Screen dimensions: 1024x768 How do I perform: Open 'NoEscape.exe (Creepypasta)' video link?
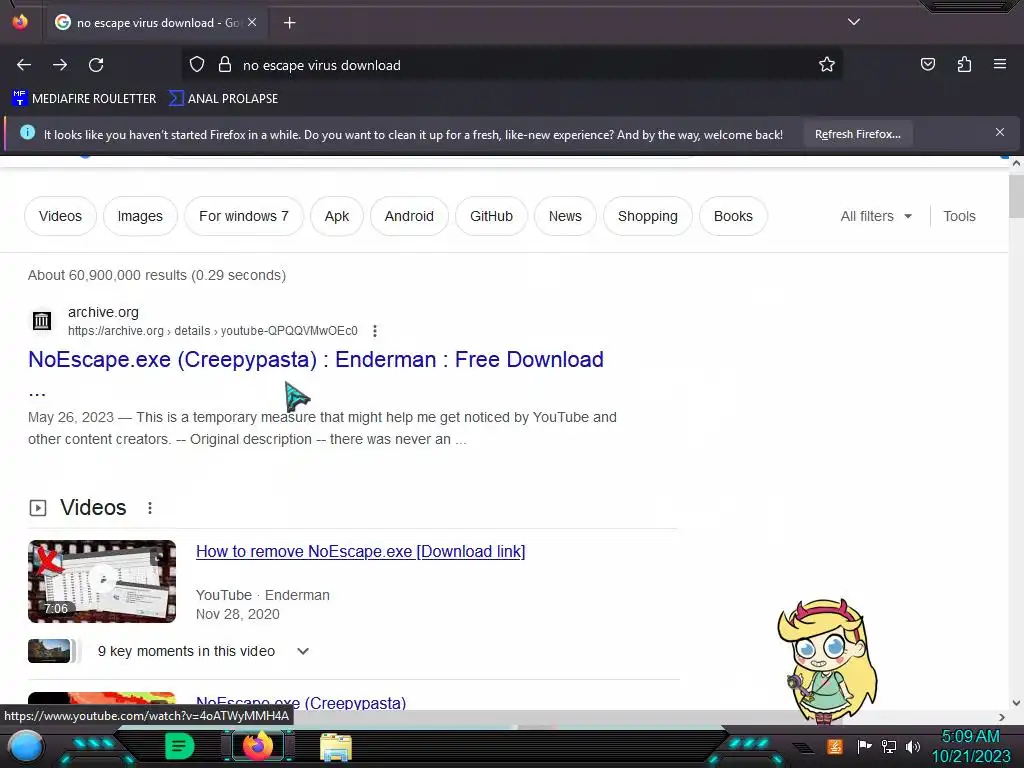coord(301,703)
